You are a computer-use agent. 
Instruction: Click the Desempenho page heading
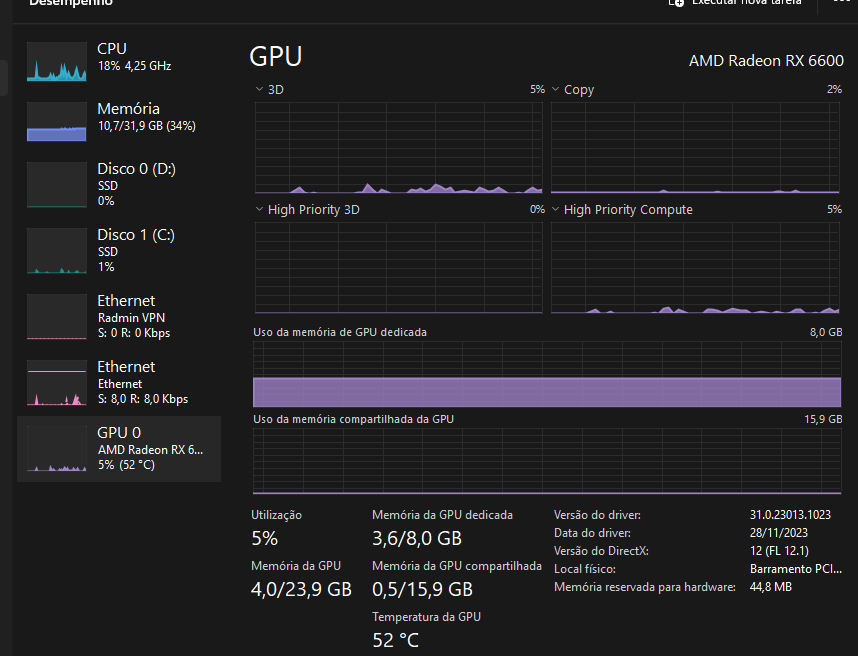71,3
